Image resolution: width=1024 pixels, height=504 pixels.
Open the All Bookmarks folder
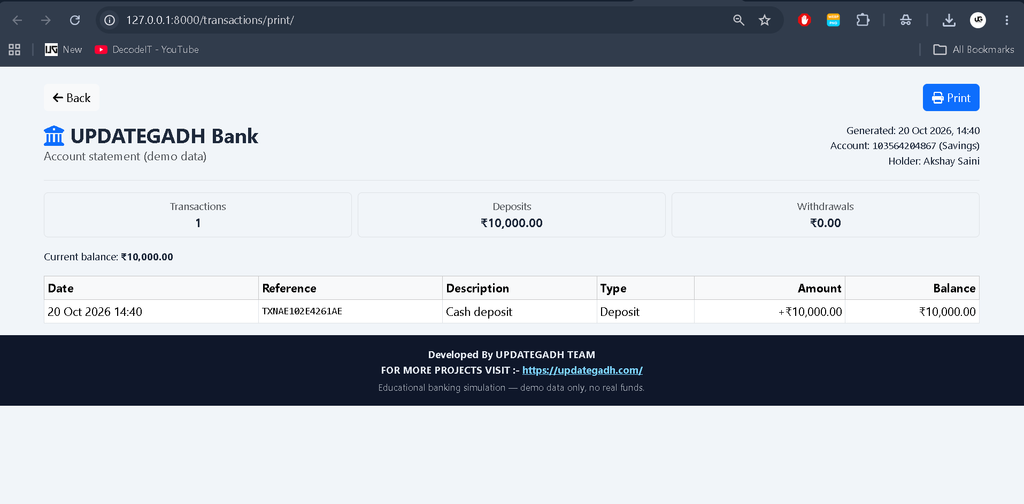tap(974, 50)
